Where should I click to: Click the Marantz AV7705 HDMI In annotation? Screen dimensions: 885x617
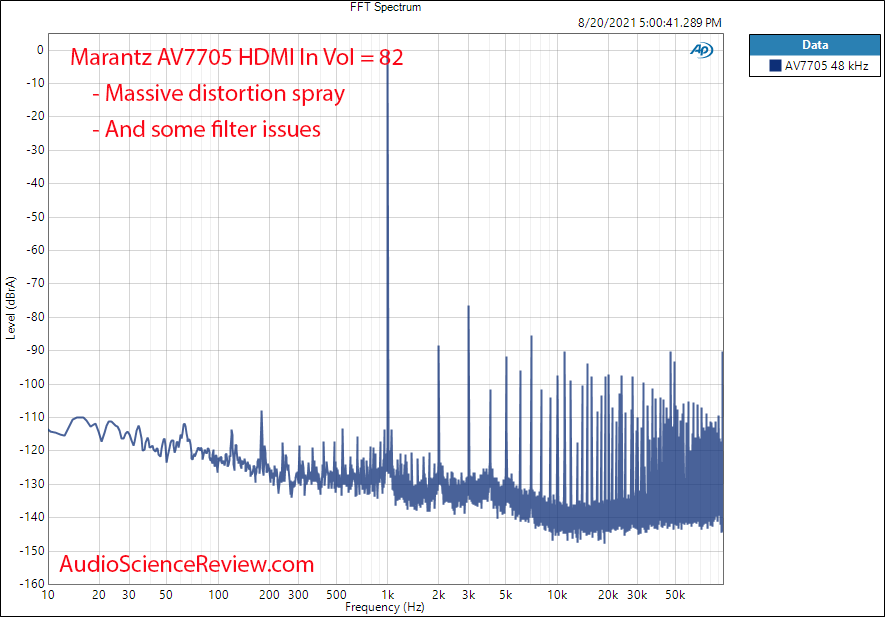(236, 57)
